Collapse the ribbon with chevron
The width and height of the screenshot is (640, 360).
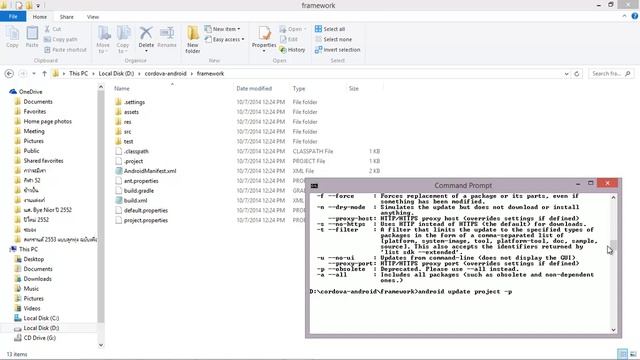624,16
